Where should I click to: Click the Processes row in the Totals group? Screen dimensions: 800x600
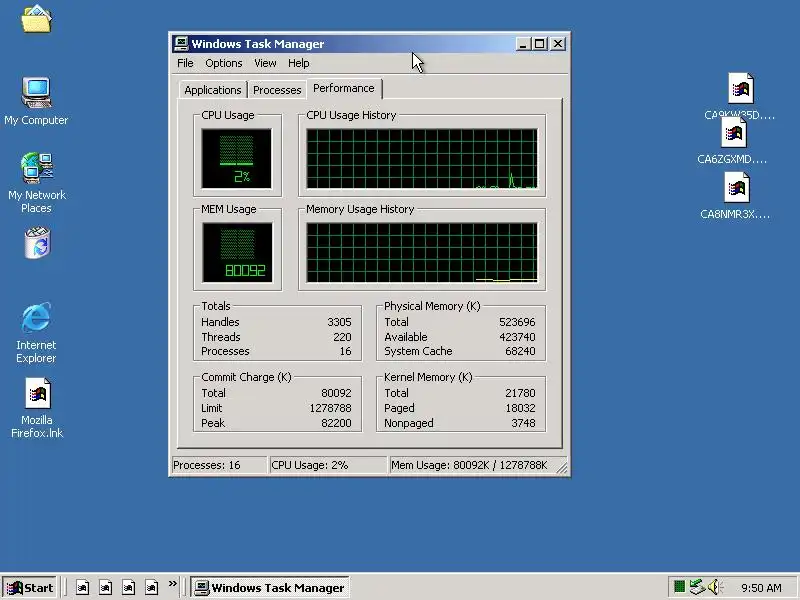click(276, 351)
